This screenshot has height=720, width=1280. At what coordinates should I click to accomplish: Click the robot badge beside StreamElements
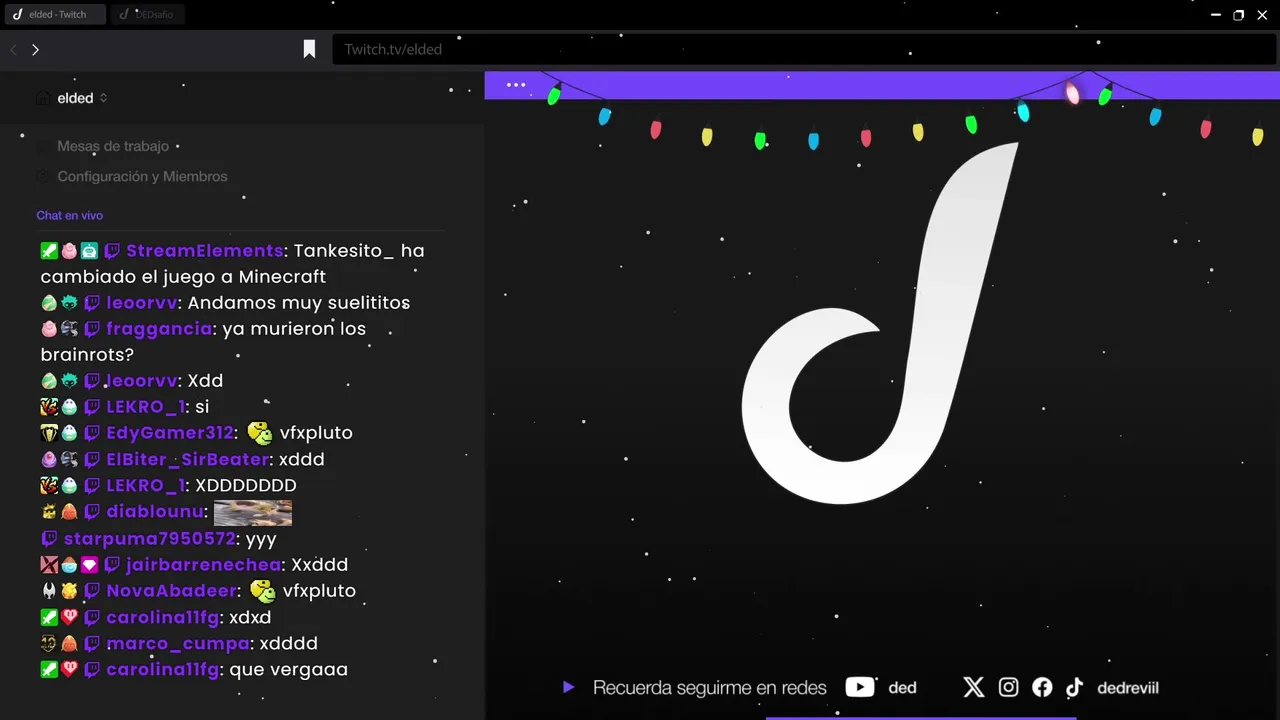[89, 250]
